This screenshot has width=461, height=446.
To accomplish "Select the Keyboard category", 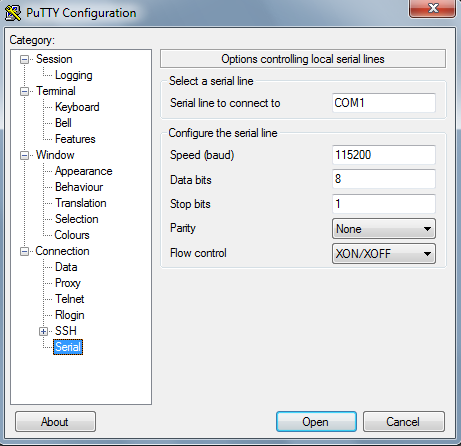I will tap(77, 107).
